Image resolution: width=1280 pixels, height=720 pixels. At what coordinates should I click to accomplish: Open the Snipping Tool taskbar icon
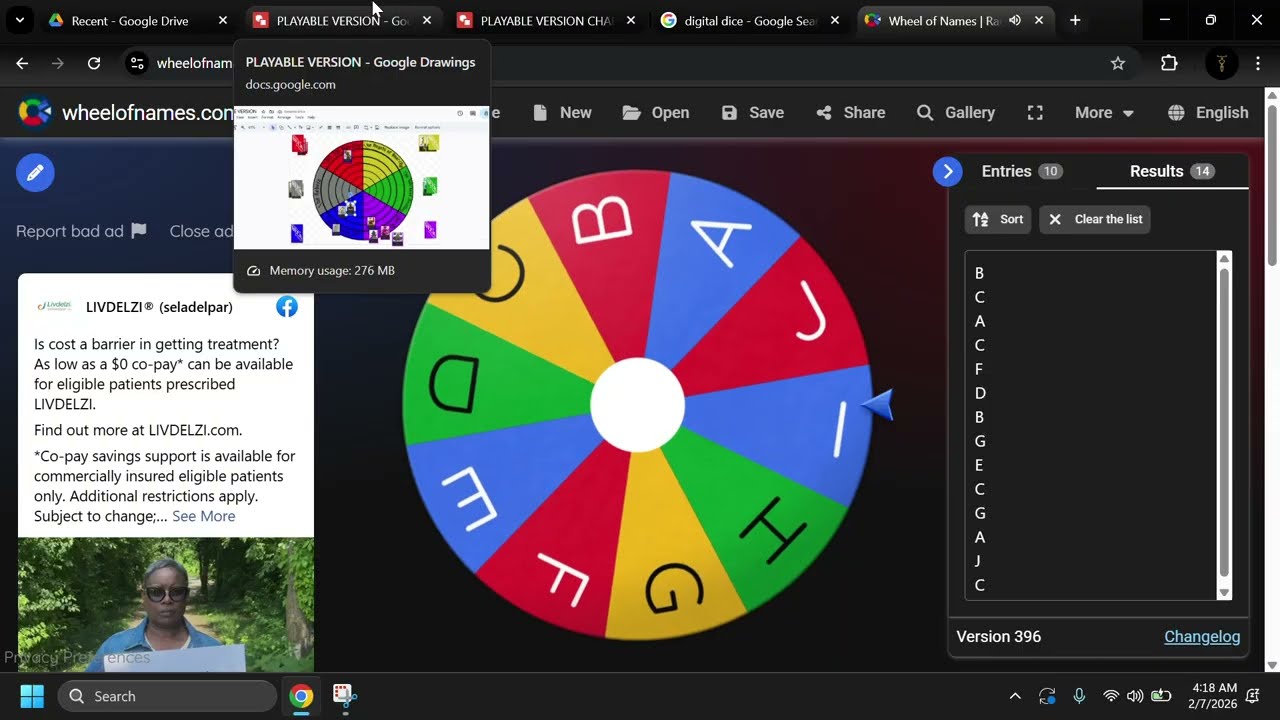[x=344, y=696]
